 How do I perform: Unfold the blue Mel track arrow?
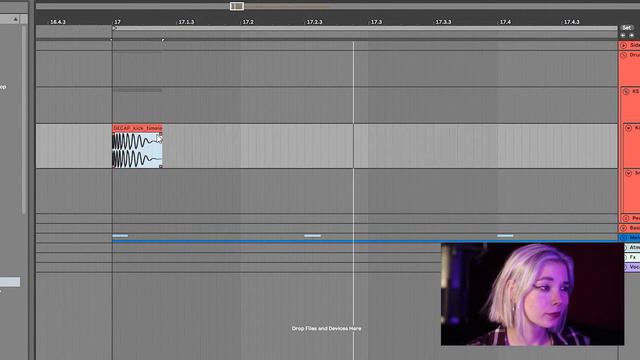tap(623, 238)
